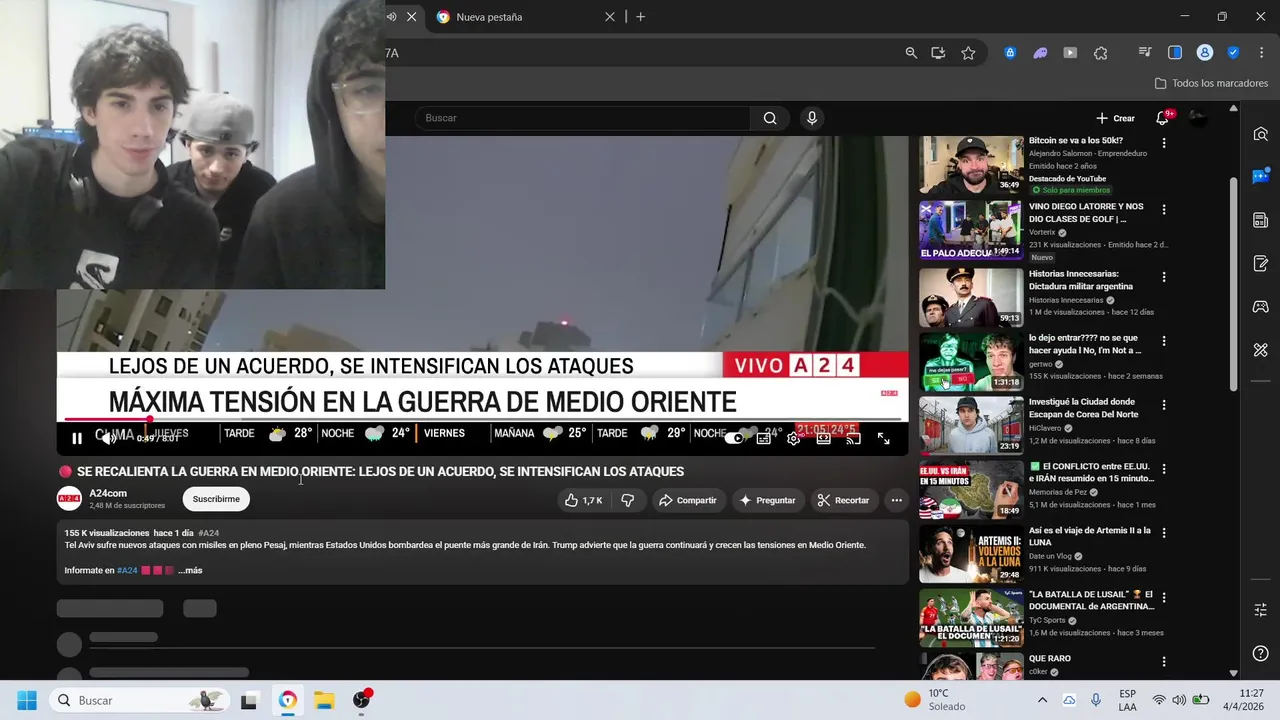Open the player settings gear
Screen dimensions: 1280x720
click(x=794, y=438)
